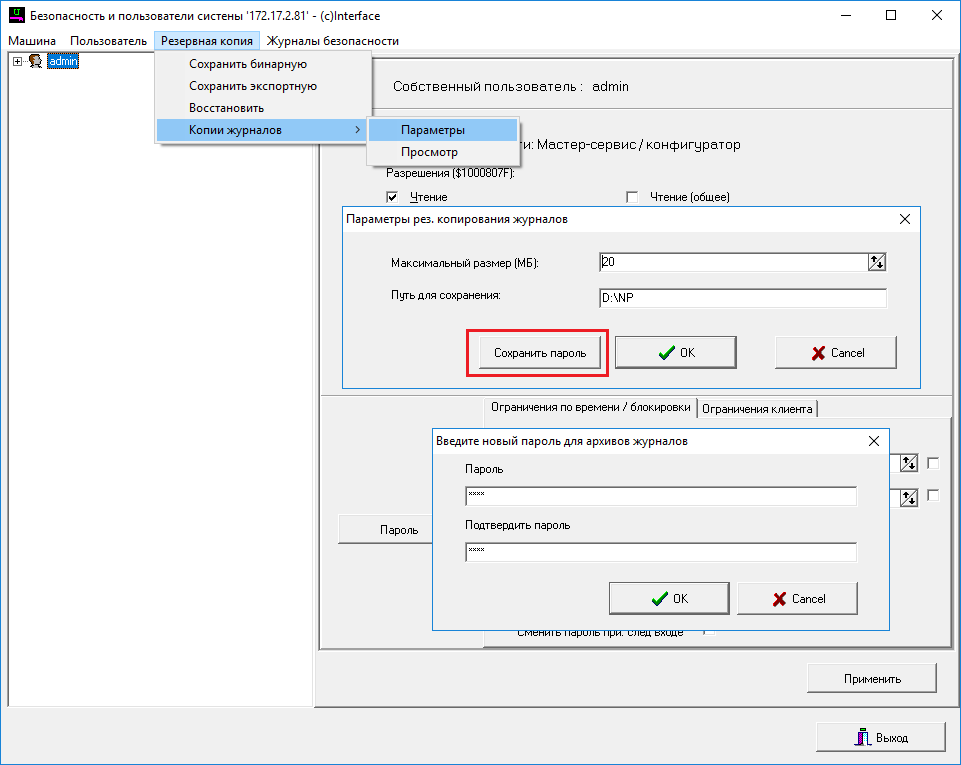This screenshot has height=765, width=961.
Task: Click the Путь для сохранения field
Action: click(742, 298)
